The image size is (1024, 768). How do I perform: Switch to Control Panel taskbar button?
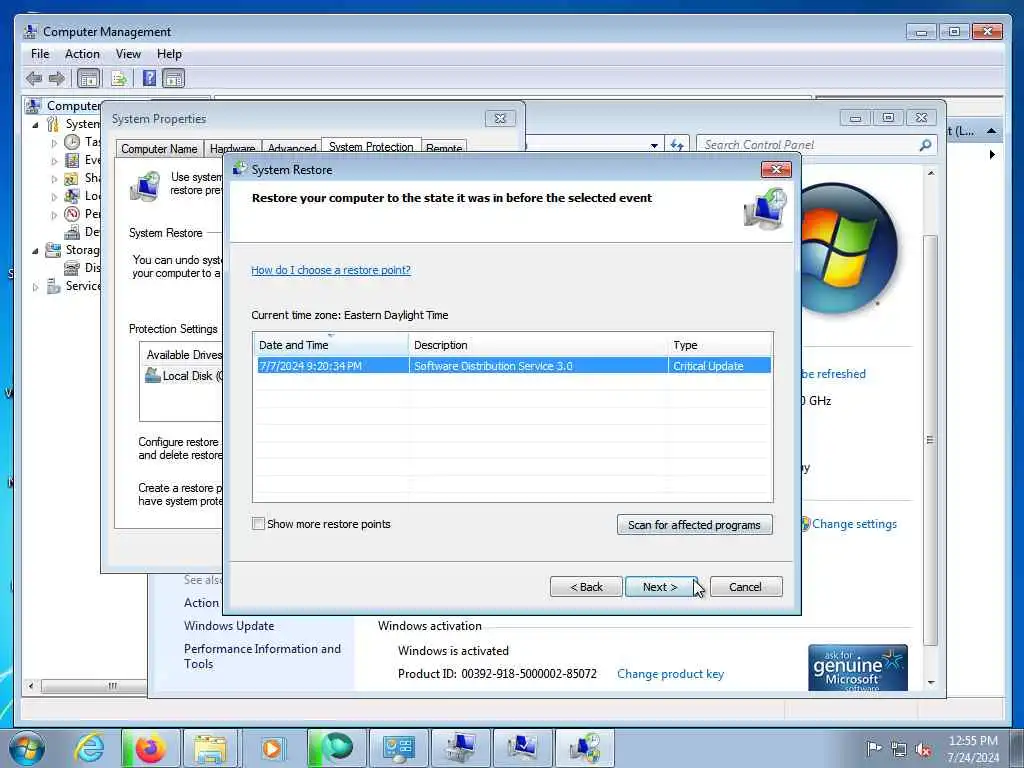[398, 748]
